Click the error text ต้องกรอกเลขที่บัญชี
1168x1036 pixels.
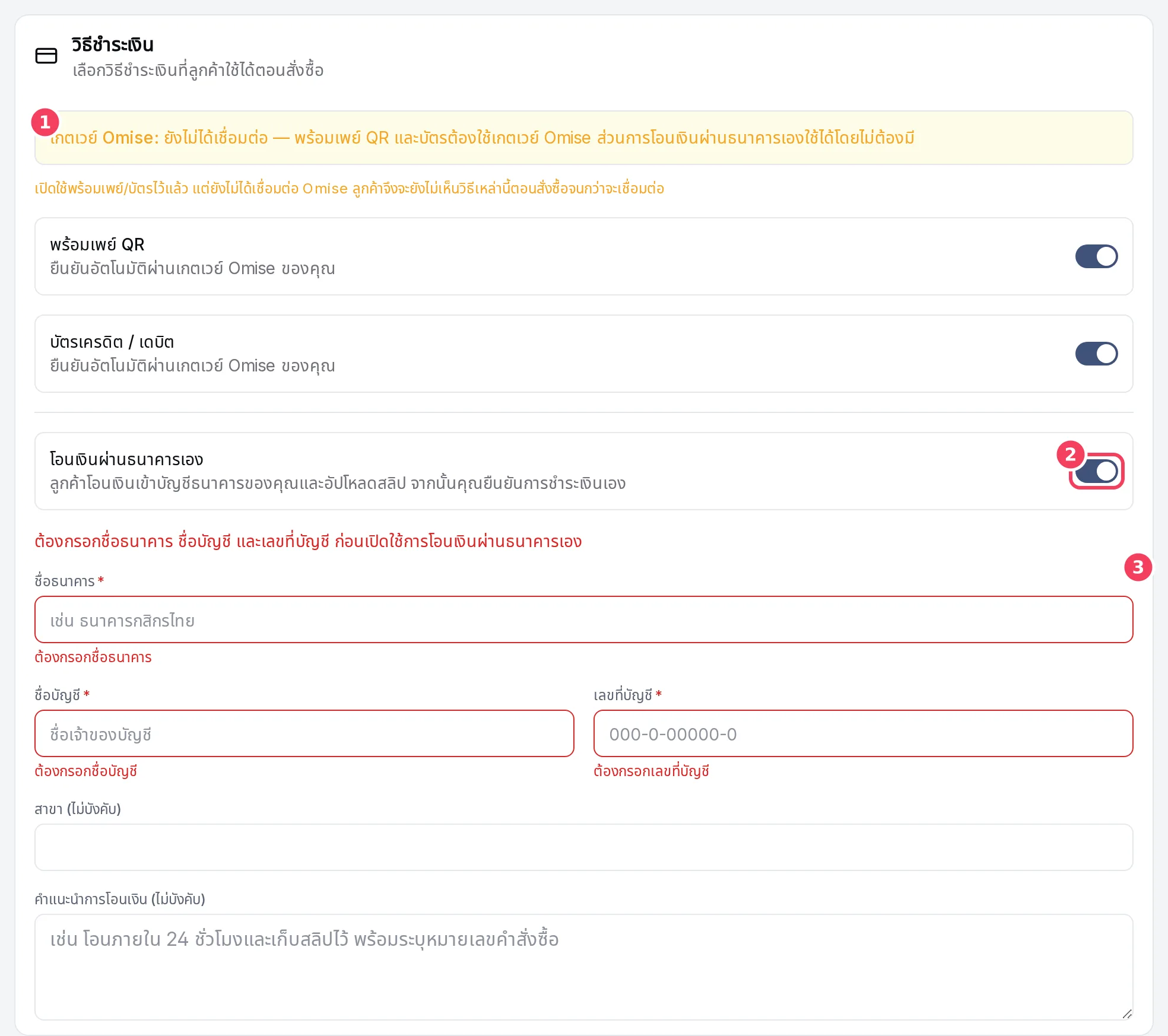click(652, 771)
